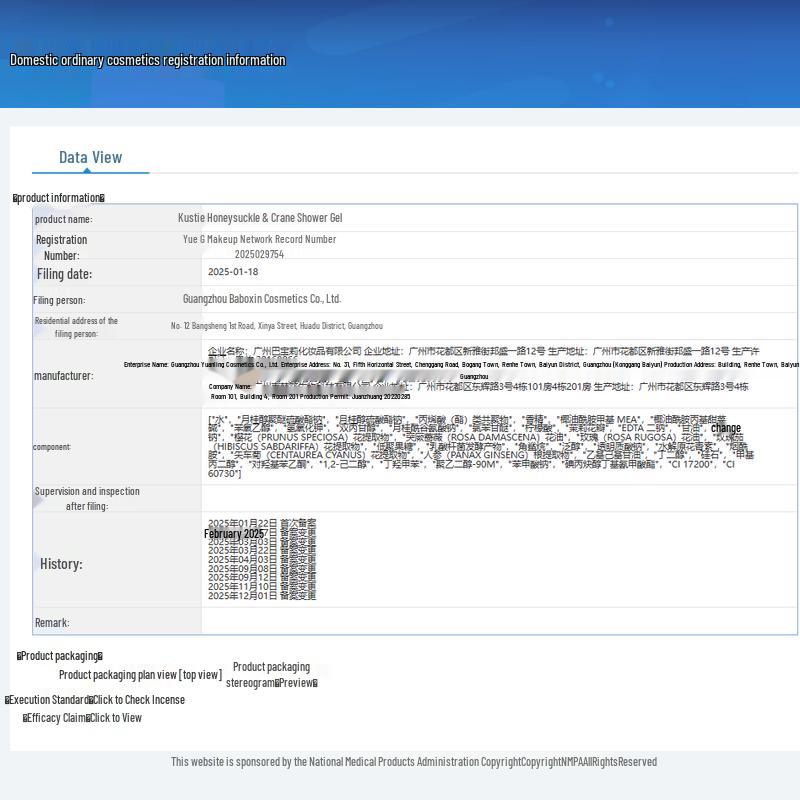Click product name Kustie Honeysuckle & Crane Shower Gel
Viewport: 800px width, 800px height.
260,218
